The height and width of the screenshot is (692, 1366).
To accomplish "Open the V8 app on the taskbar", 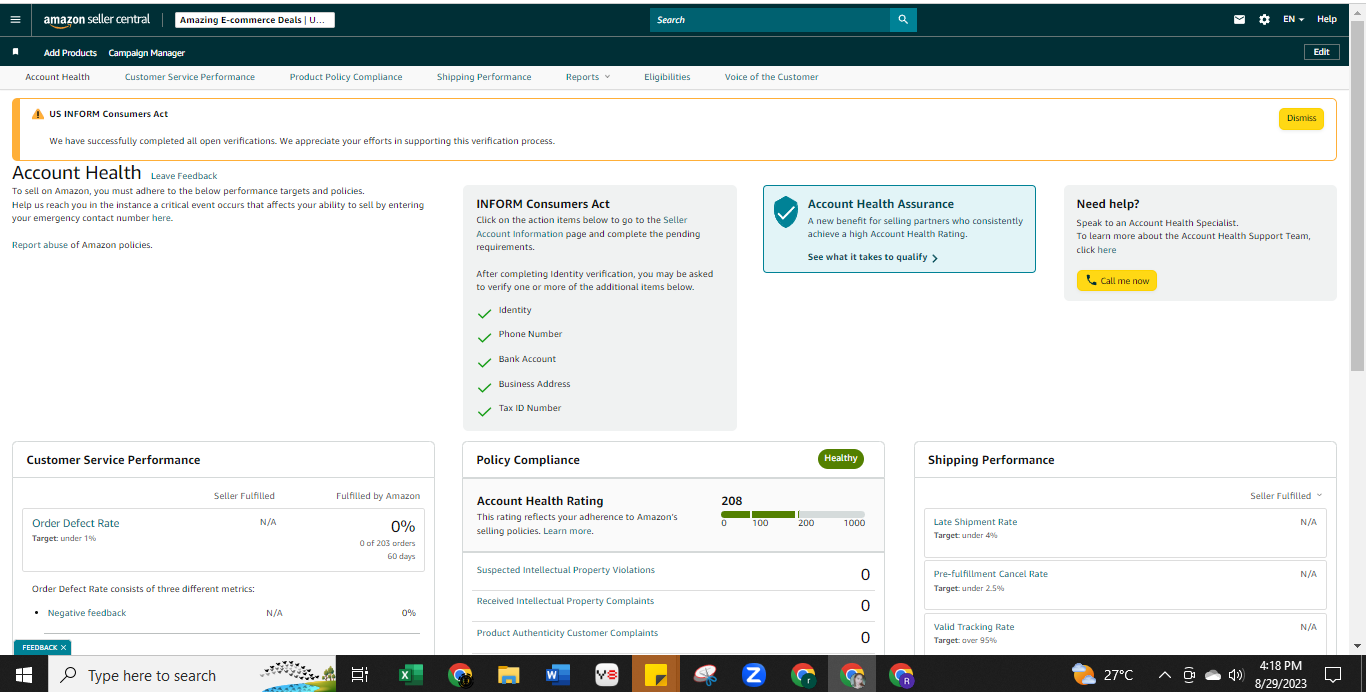I will click(x=607, y=675).
